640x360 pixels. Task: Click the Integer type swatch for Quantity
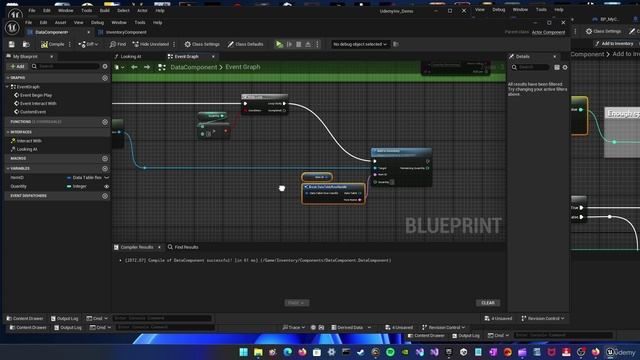(x=69, y=187)
